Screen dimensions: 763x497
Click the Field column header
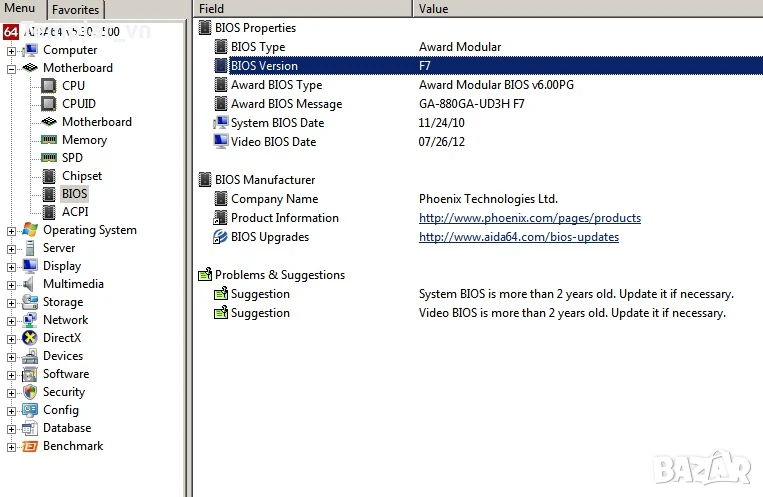click(302, 9)
